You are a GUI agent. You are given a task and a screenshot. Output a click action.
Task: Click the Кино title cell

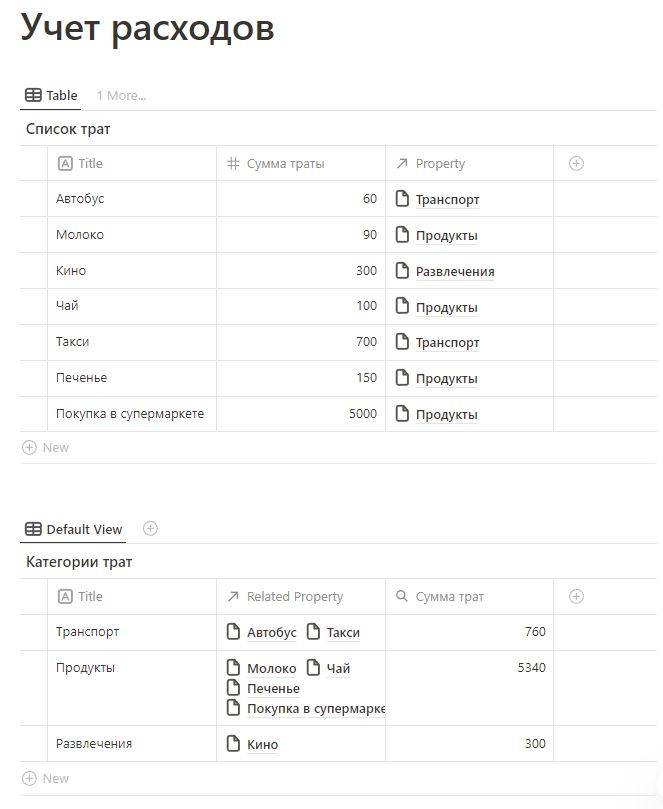tap(132, 270)
